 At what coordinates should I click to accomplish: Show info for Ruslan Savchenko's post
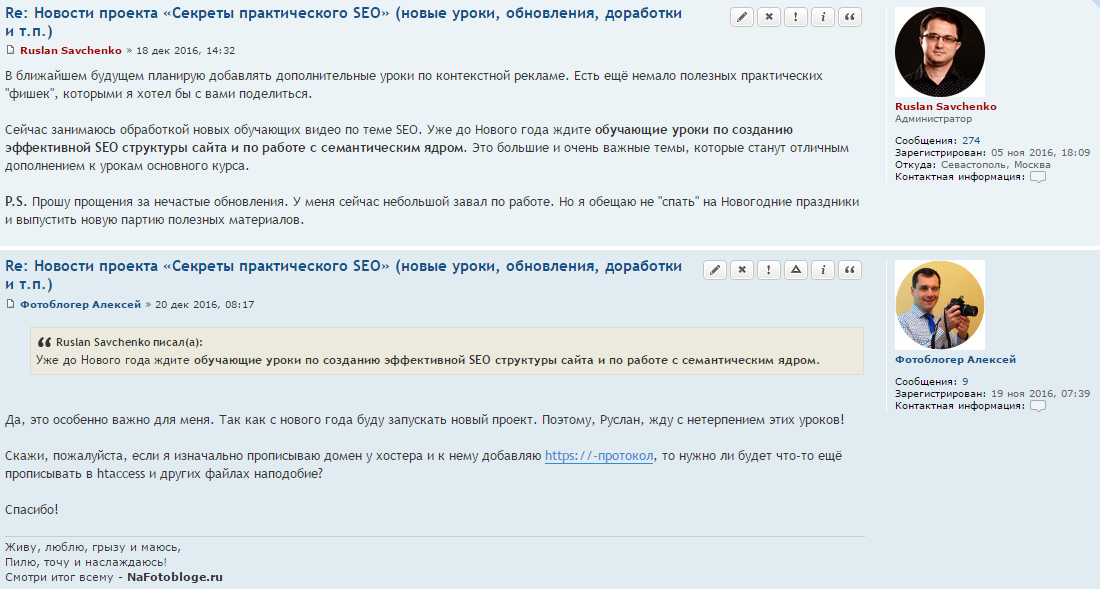coord(823,17)
